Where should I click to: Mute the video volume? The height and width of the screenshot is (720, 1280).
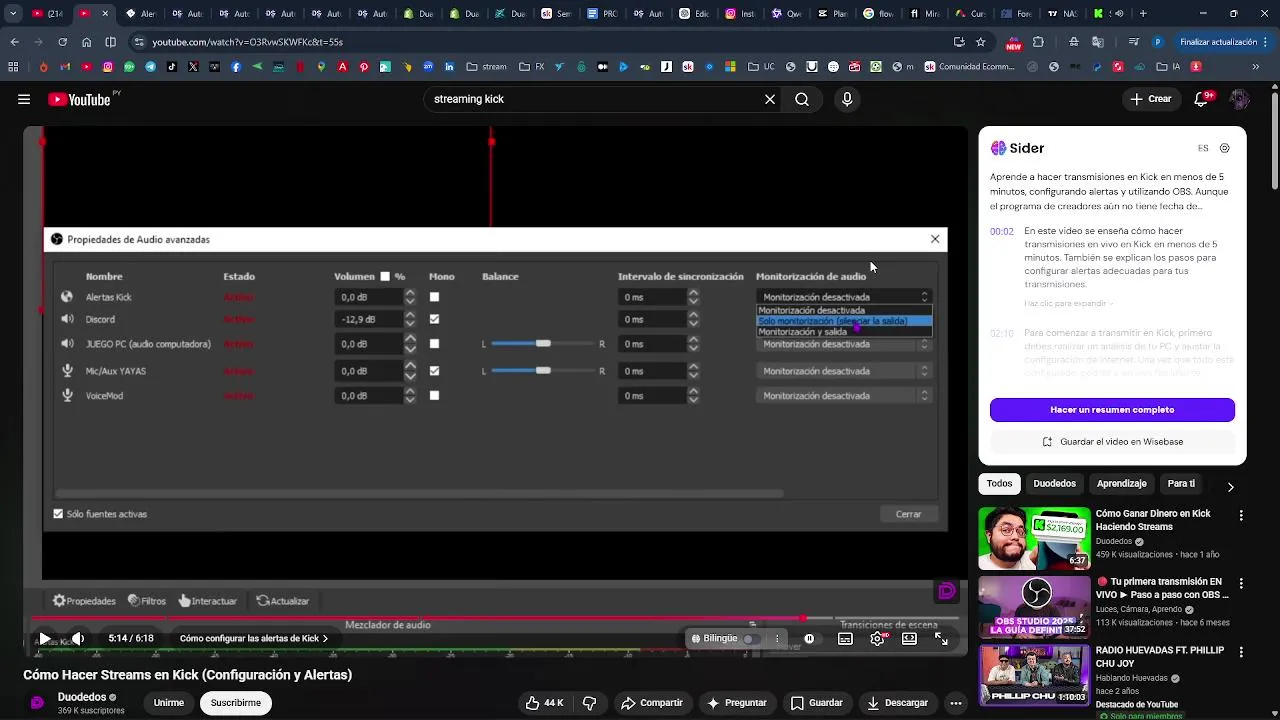(x=77, y=638)
